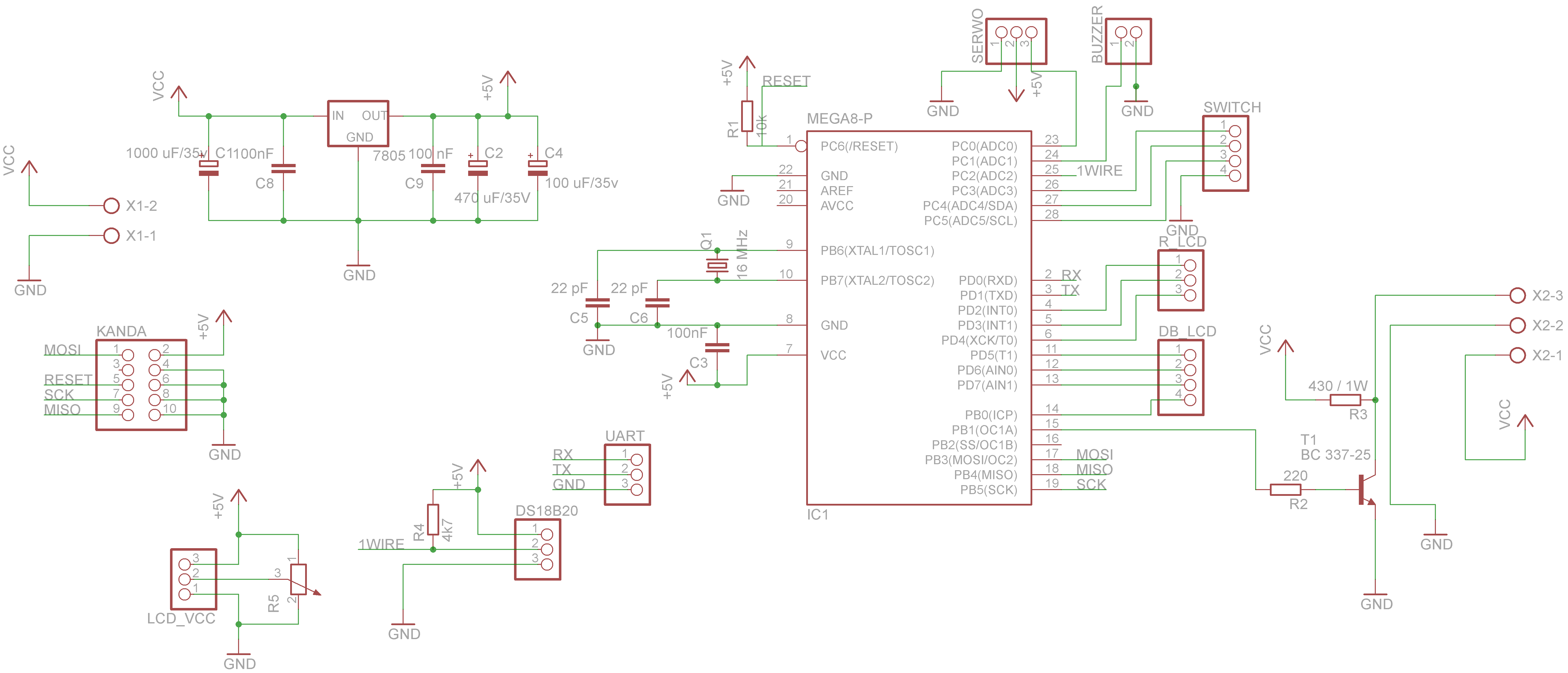Viewport: 1568px width, 673px height.
Task: Select capacitor C4 100 uF symbol
Action: (x=537, y=168)
